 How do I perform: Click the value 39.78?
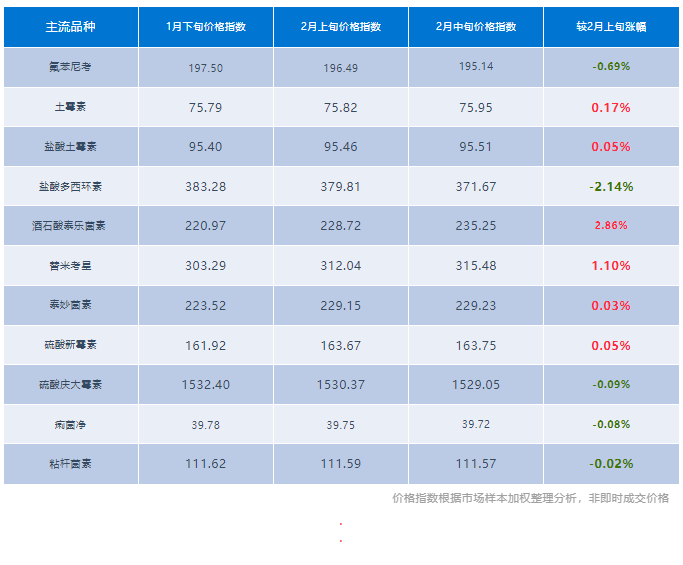pos(206,425)
